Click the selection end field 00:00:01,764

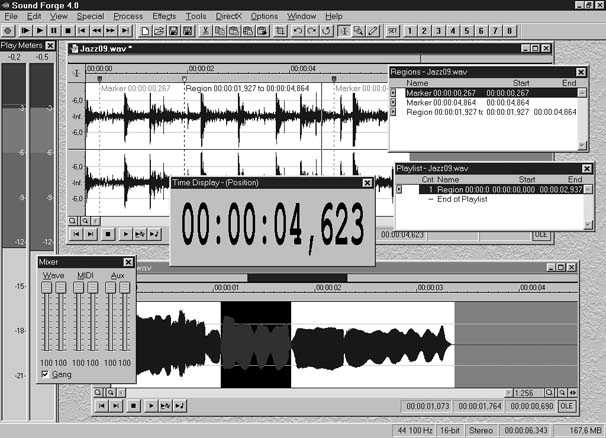(x=480, y=406)
